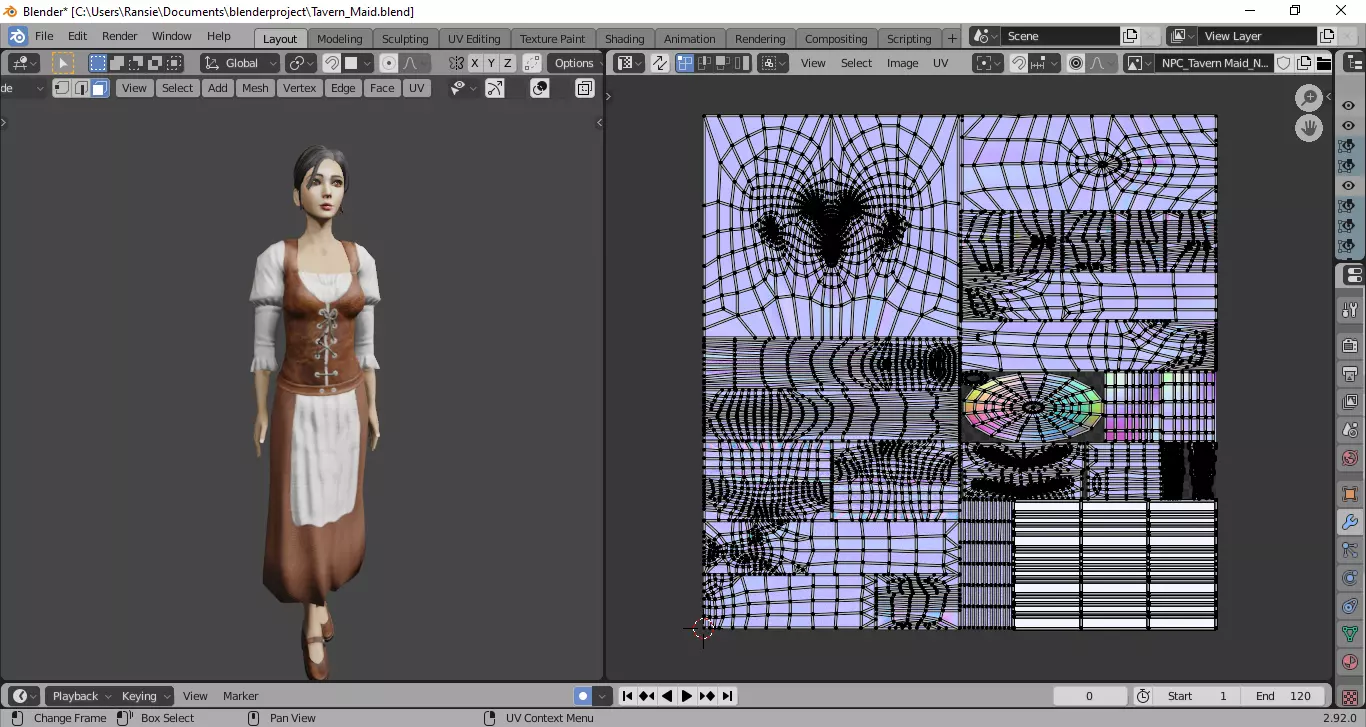Viewport: 1366px width, 727px height.
Task: Toggle Y axis mirror
Action: point(491,63)
